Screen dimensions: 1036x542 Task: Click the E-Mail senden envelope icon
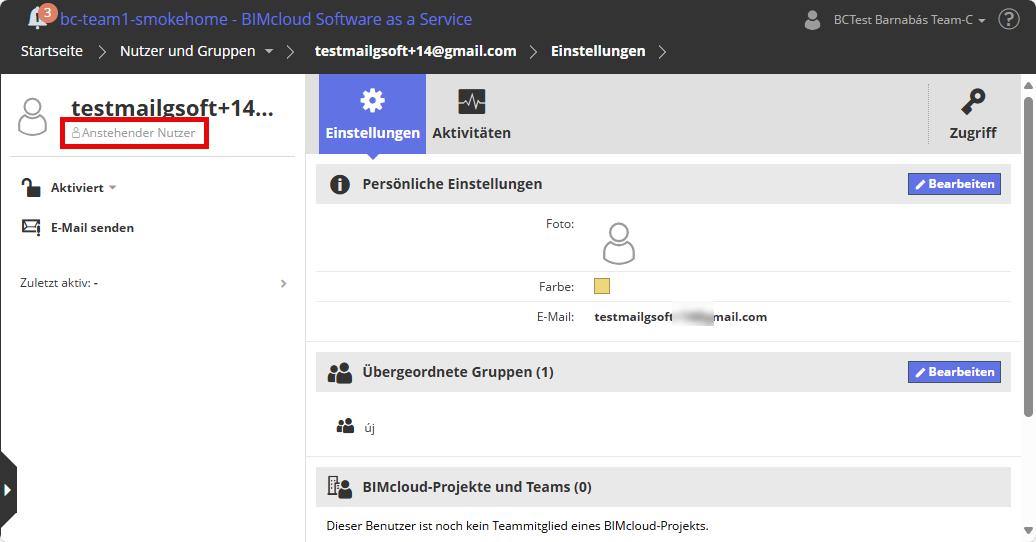pyautogui.click(x=31, y=227)
